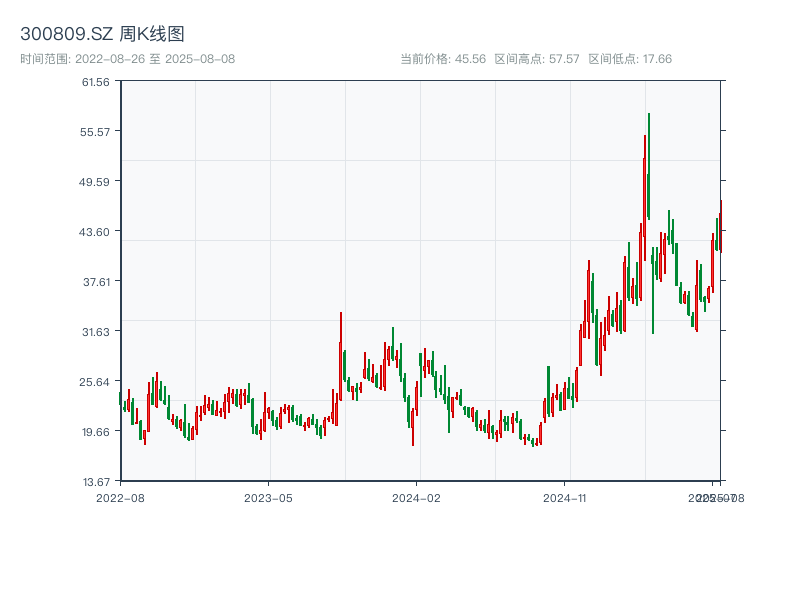Click the x-axis label 2024-11

pos(564,498)
